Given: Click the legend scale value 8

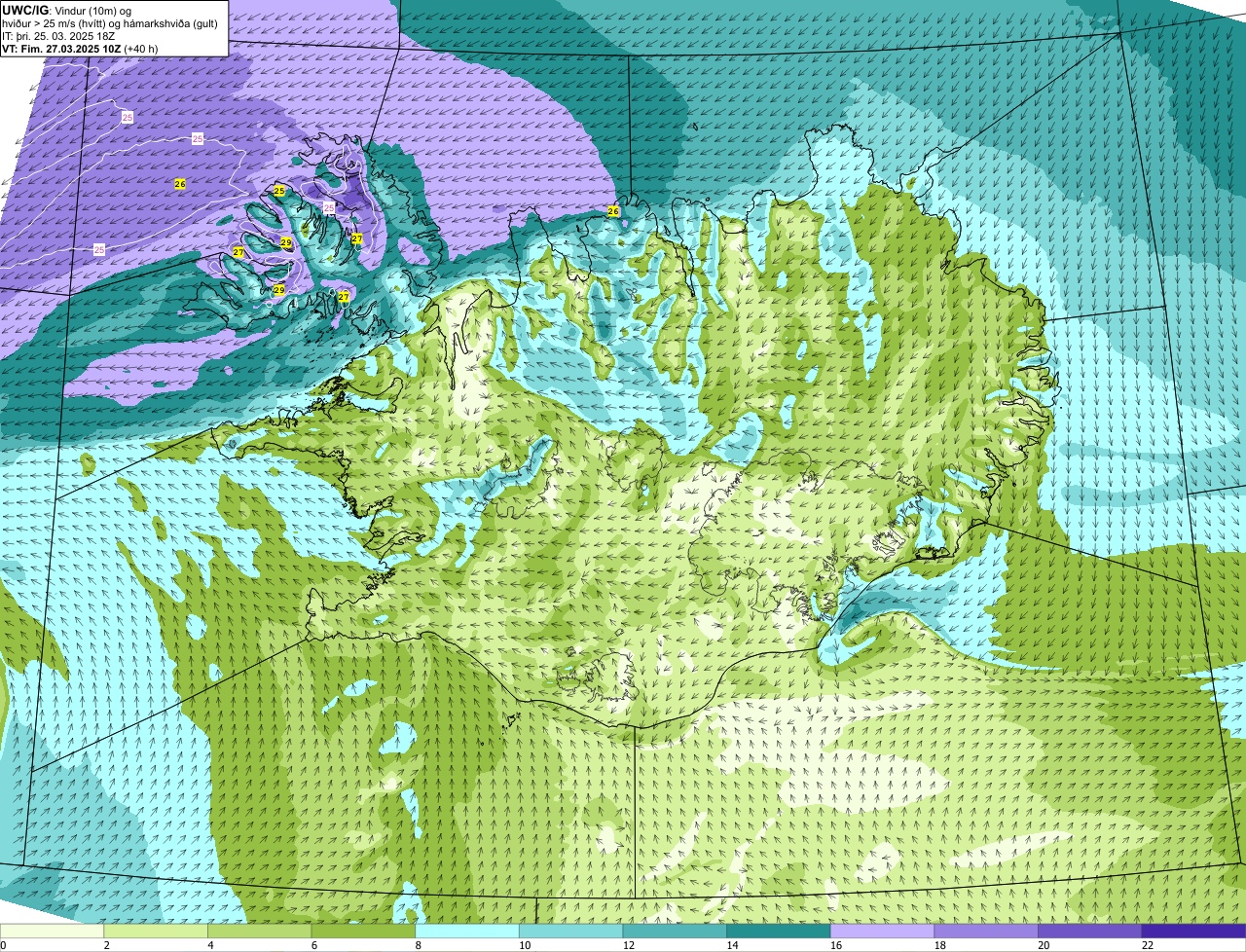Looking at the screenshot, I should pos(418,945).
